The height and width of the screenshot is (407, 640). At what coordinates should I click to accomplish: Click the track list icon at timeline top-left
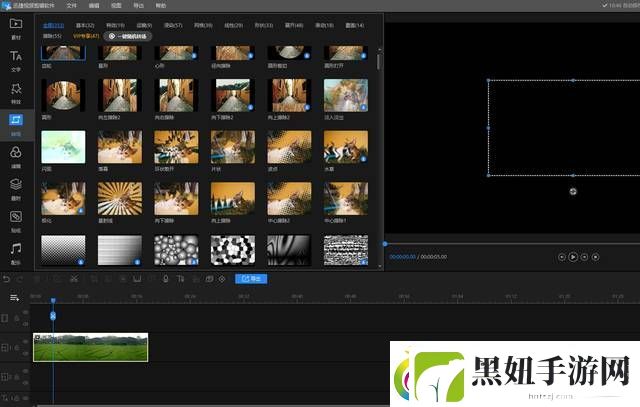pyautogui.click(x=14, y=298)
